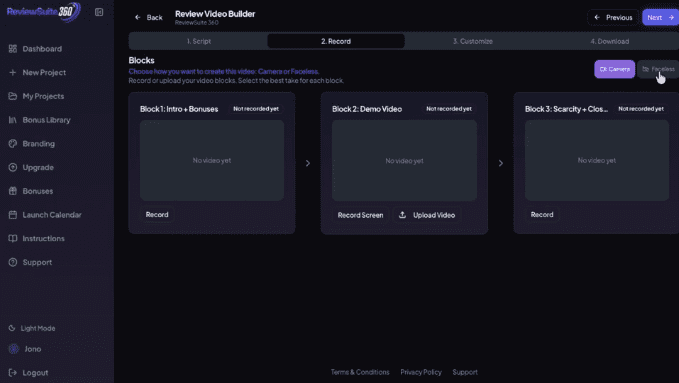Image resolution: width=679 pixels, height=383 pixels.
Task: Click the 'Block 1: Intro + Bonuses' title
Action: point(179,109)
